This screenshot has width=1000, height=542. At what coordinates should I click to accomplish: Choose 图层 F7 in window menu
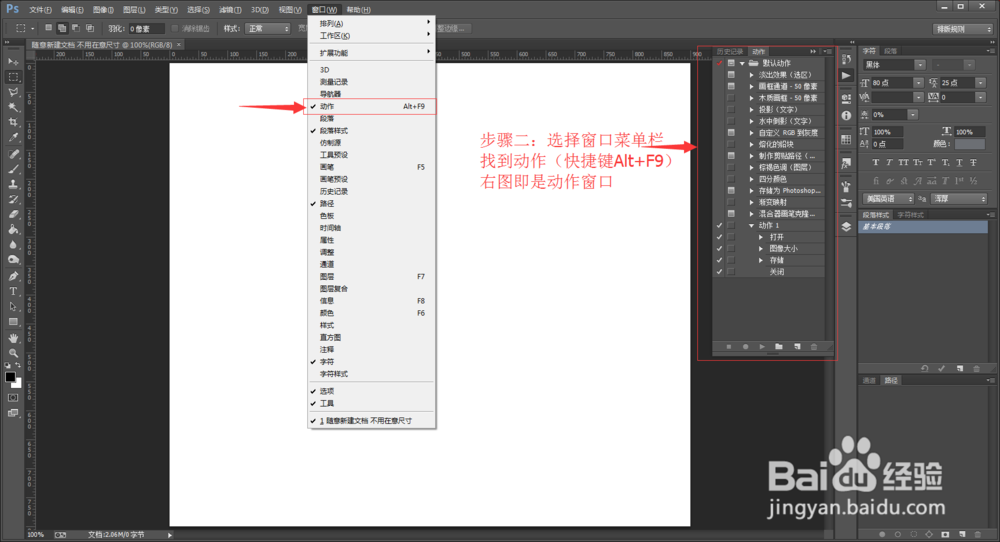click(x=372, y=277)
